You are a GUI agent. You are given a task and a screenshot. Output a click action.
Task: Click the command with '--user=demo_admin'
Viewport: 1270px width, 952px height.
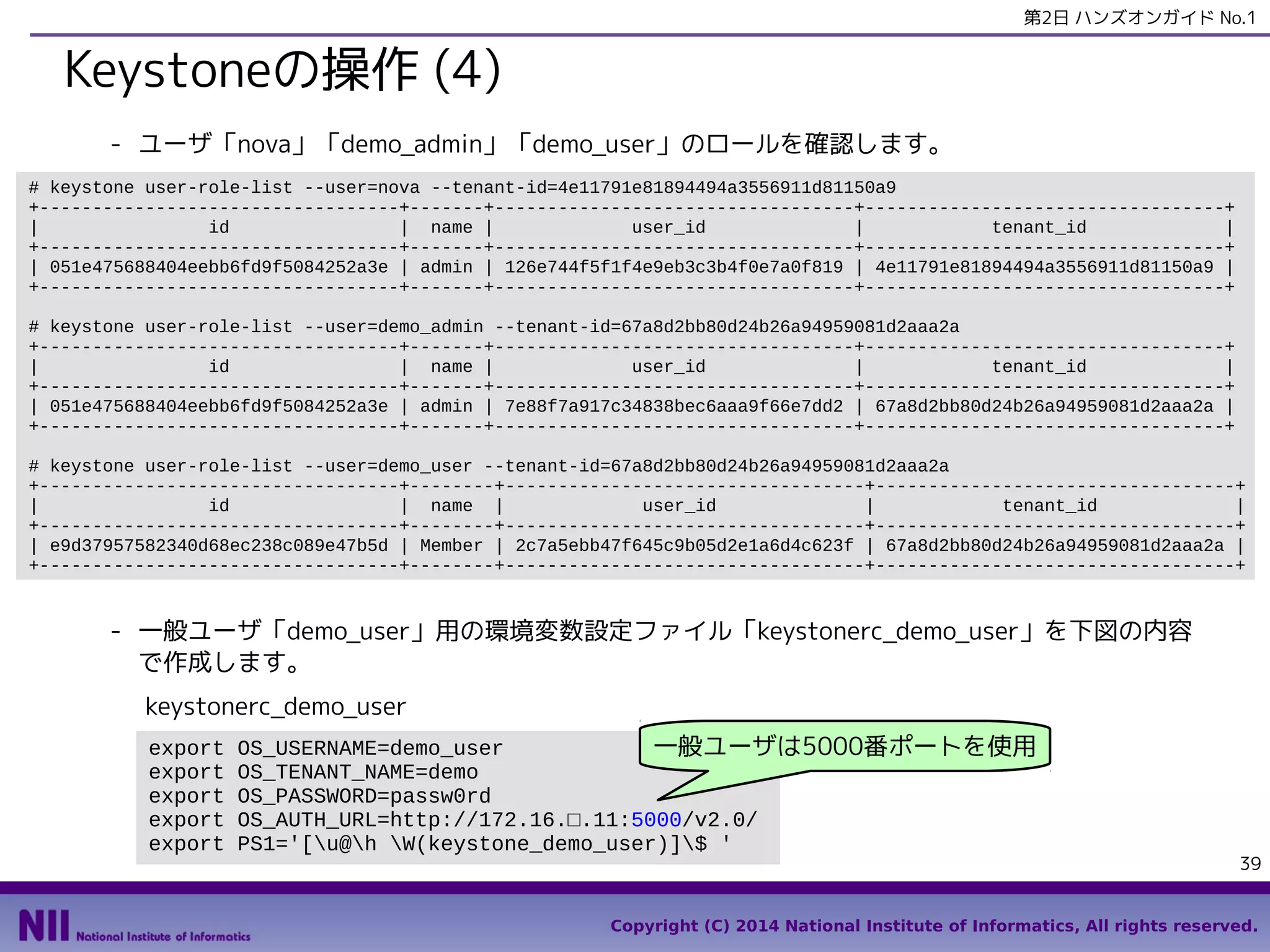[494, 327]
